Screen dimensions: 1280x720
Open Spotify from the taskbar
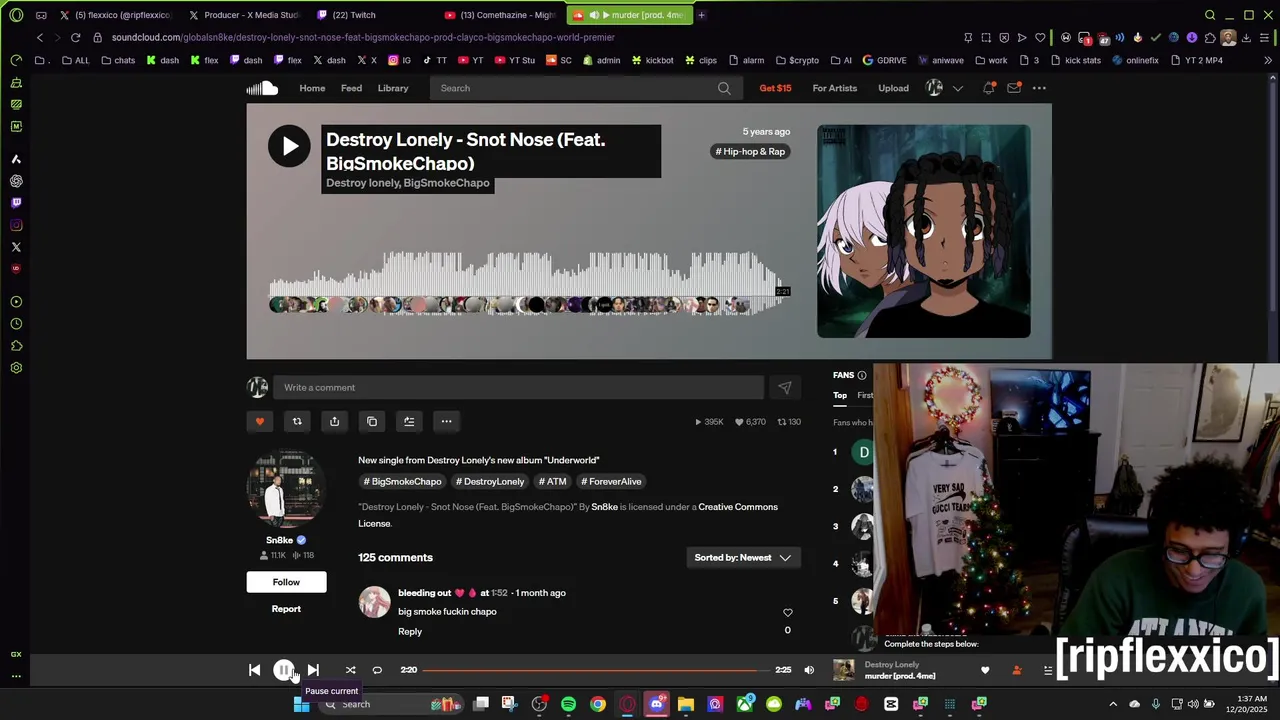[x=568, y=704]
